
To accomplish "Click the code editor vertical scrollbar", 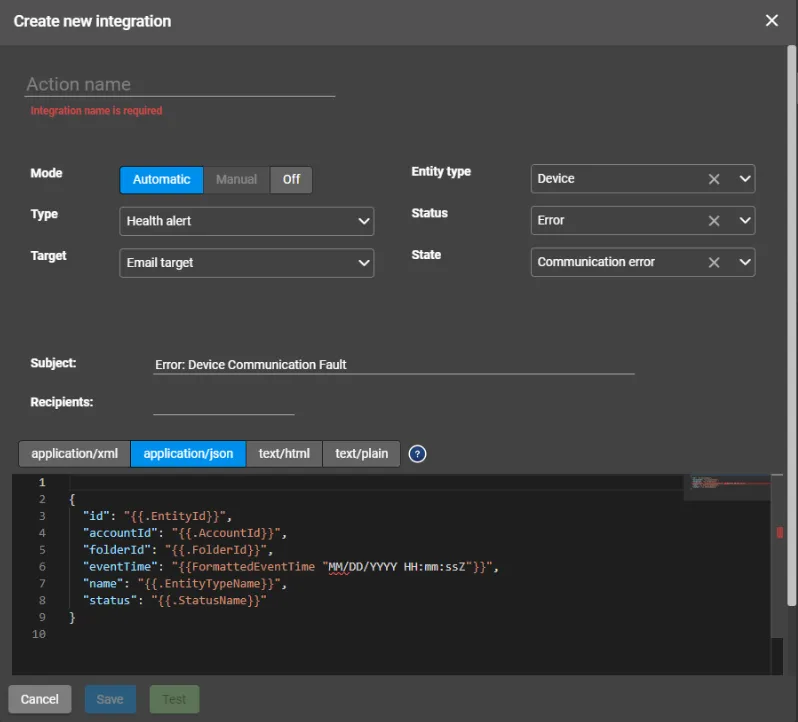I will [777, 556].
